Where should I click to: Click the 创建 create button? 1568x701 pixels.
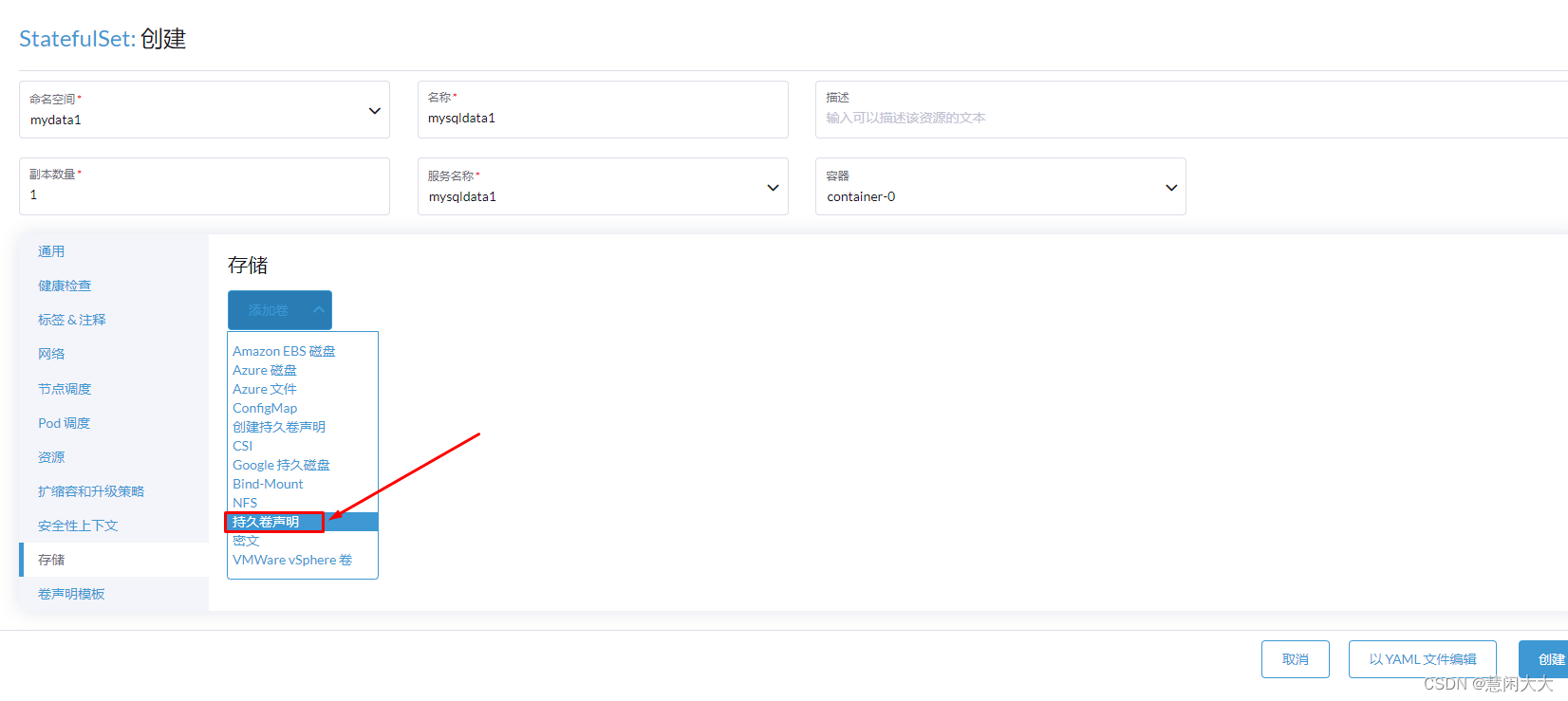[x=1544, y=659]
